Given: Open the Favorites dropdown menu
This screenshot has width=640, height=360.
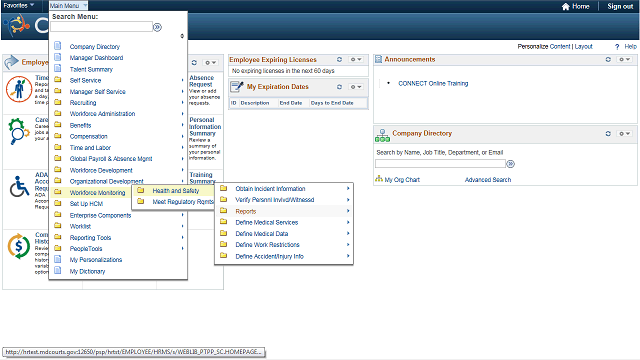Looking at the screenshot, I should pyautogui.click(x=18, y=5).
